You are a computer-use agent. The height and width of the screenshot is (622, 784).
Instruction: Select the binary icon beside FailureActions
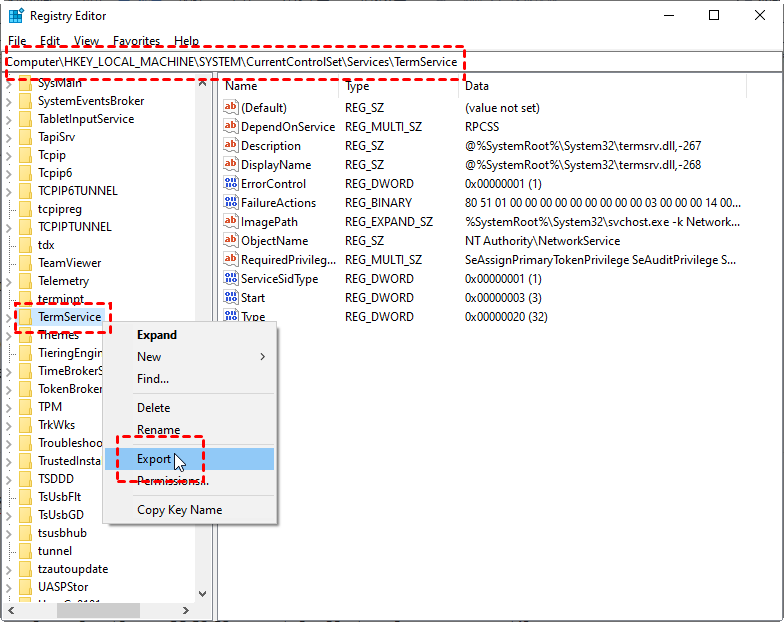230,203
